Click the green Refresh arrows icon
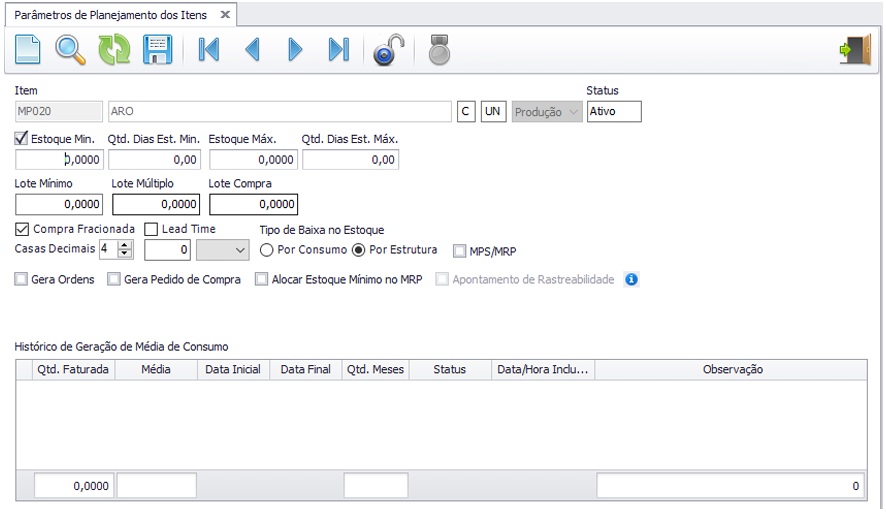This screenshot has height=518, width=886. 114,49
